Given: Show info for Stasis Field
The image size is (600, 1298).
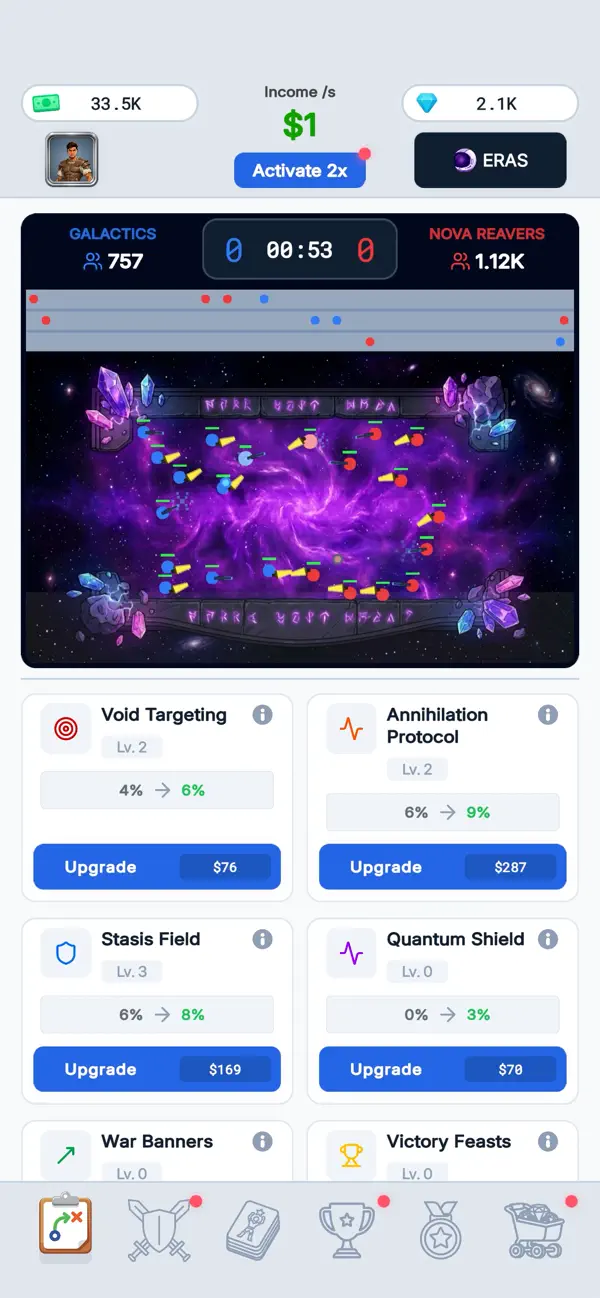Looking at the screenshot, I should 262,939.
